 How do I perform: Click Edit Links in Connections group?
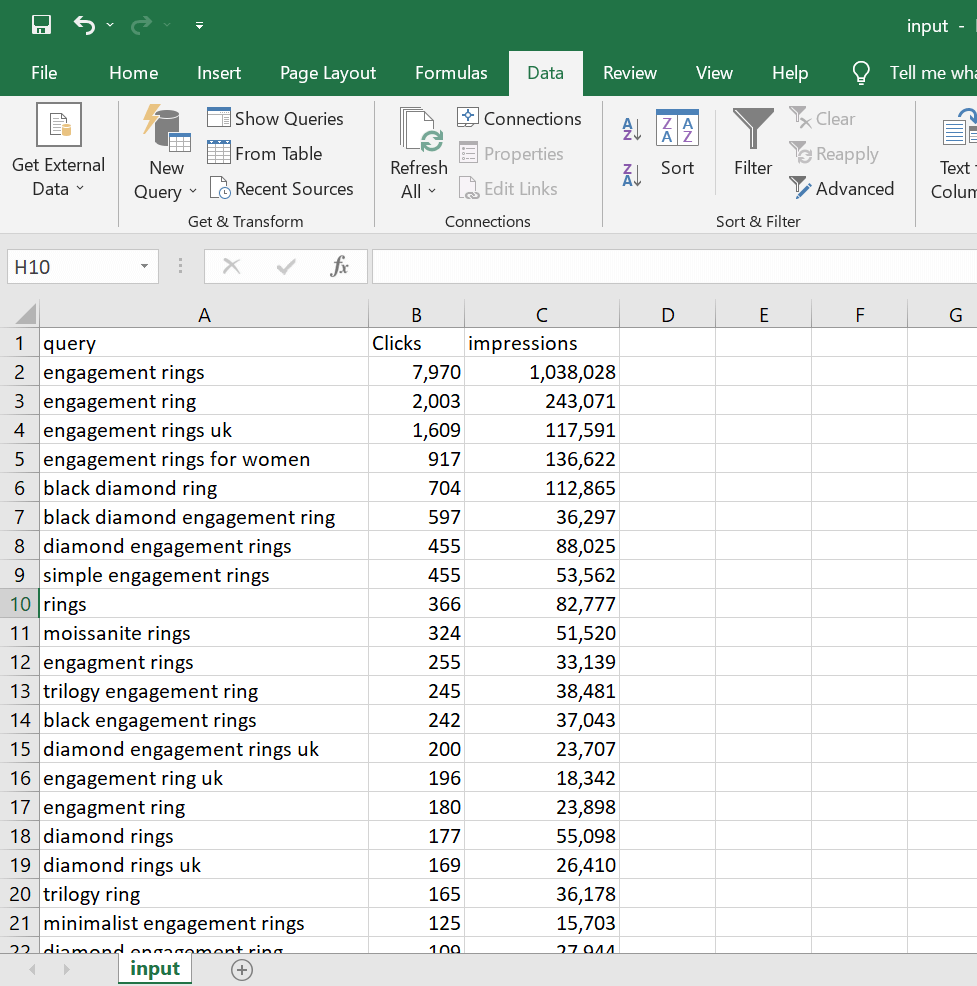[508, 189]
